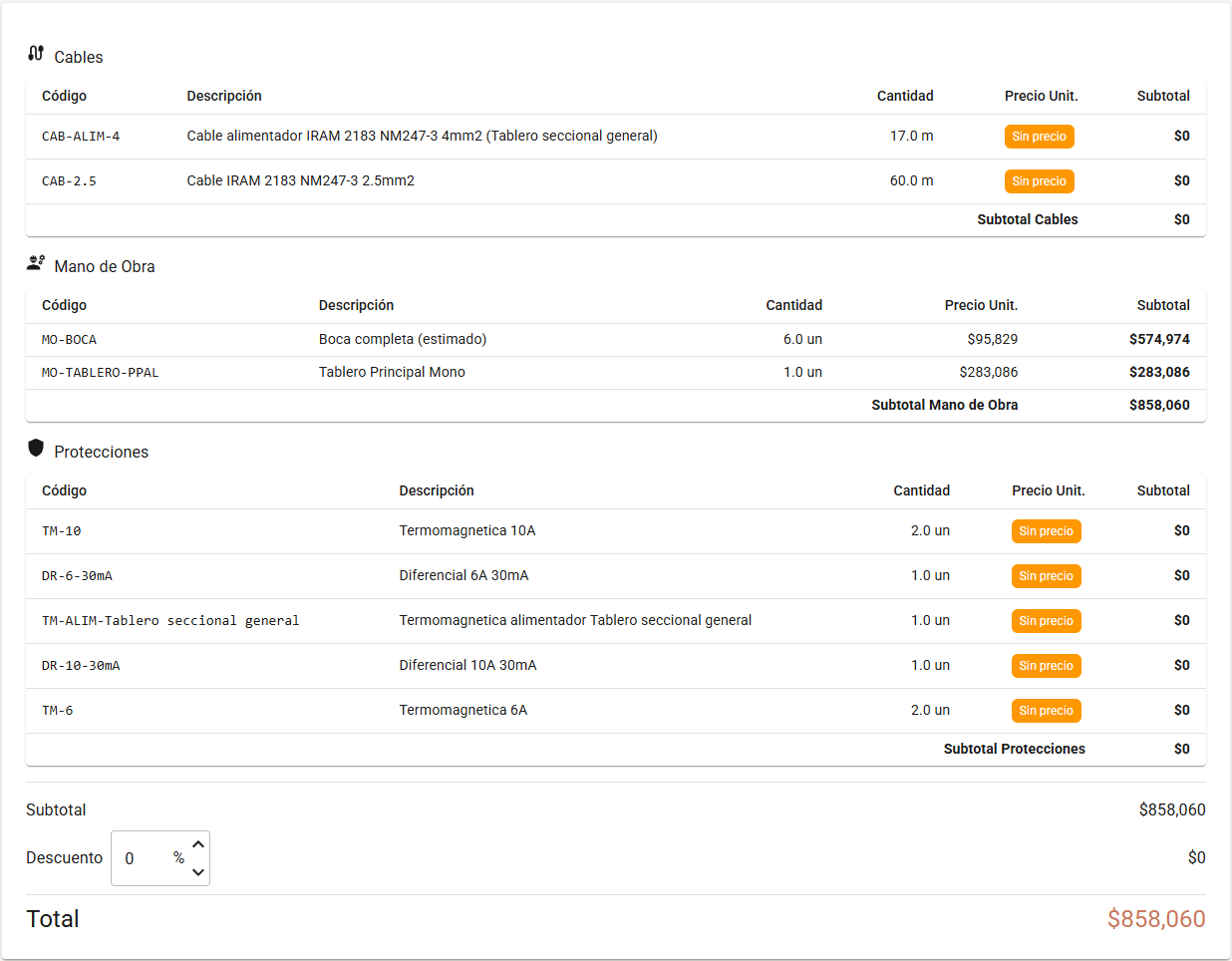The width and height of the screenshot is (1232, 961).
Task: Select the TM-6 code cell
Action: (x=57, y=711)
